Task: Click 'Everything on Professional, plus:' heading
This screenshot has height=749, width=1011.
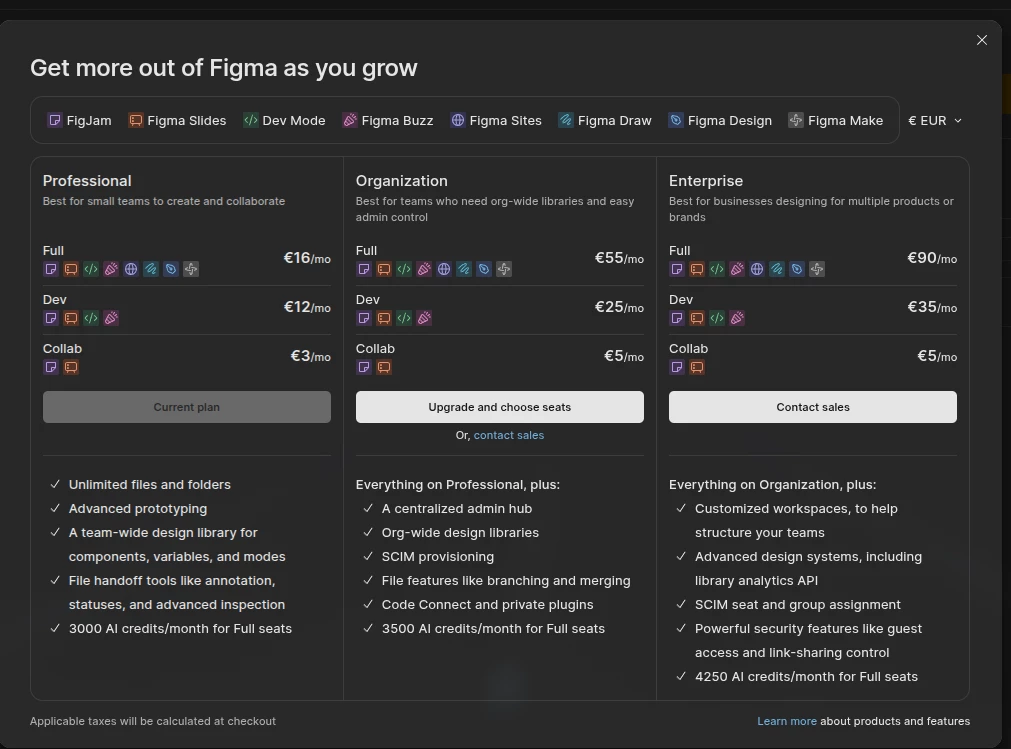Action: 458,485
